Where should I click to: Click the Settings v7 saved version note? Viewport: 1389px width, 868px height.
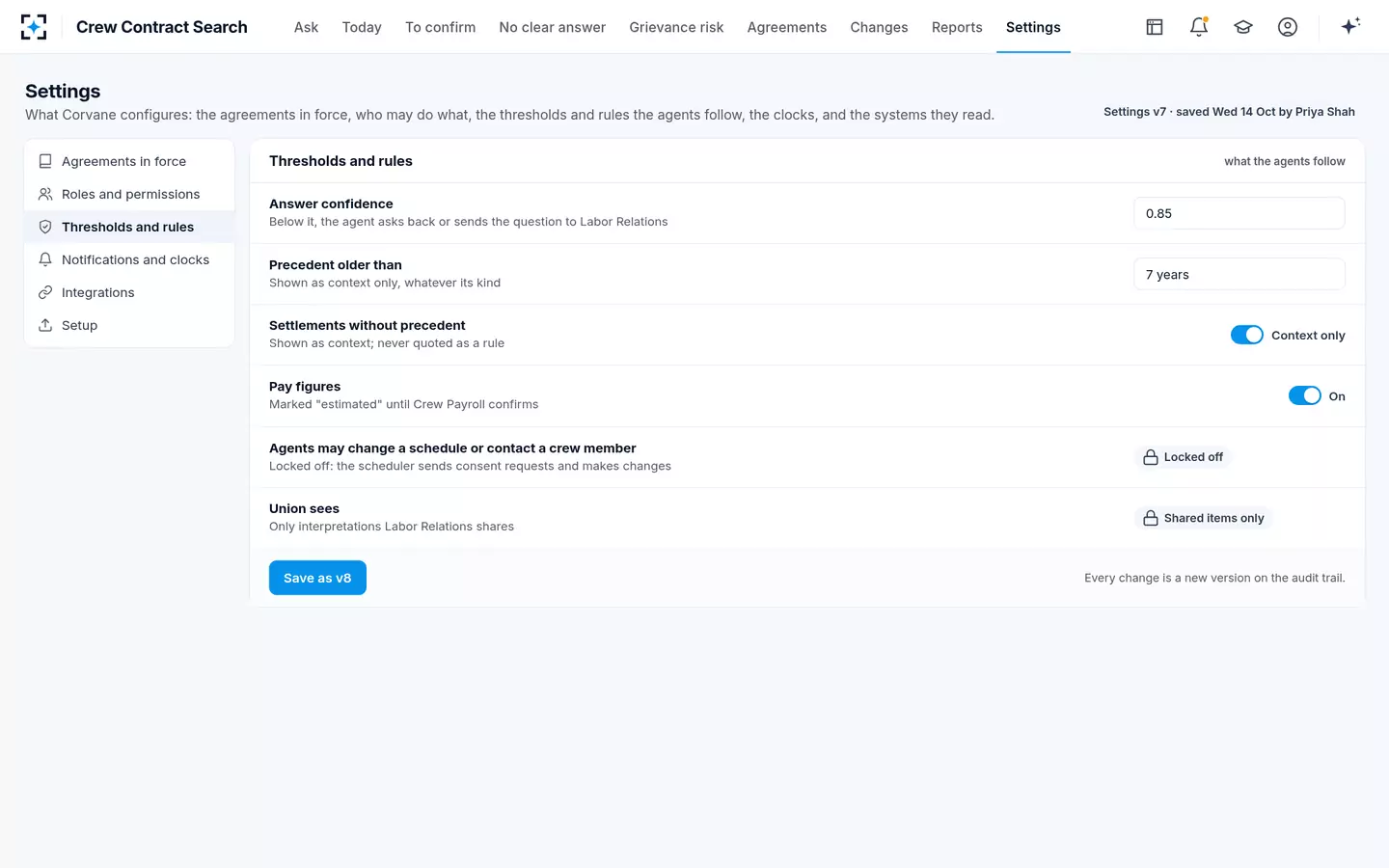point(1229,112)
